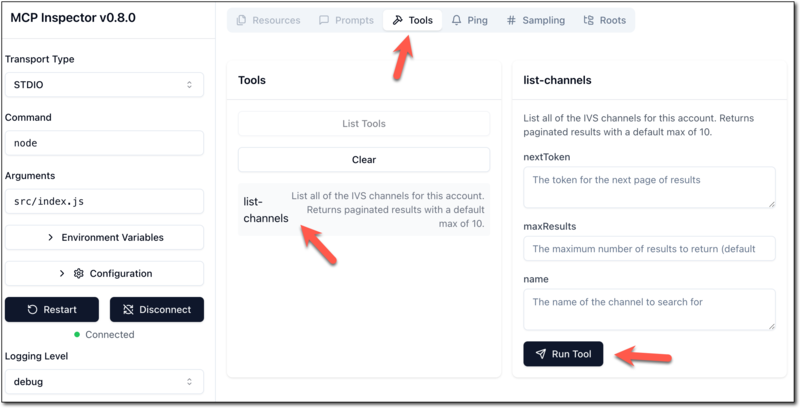Screen dimensions: 800x408
Task: Expand the Environment Variables section
Action: (x=104, y=237)
